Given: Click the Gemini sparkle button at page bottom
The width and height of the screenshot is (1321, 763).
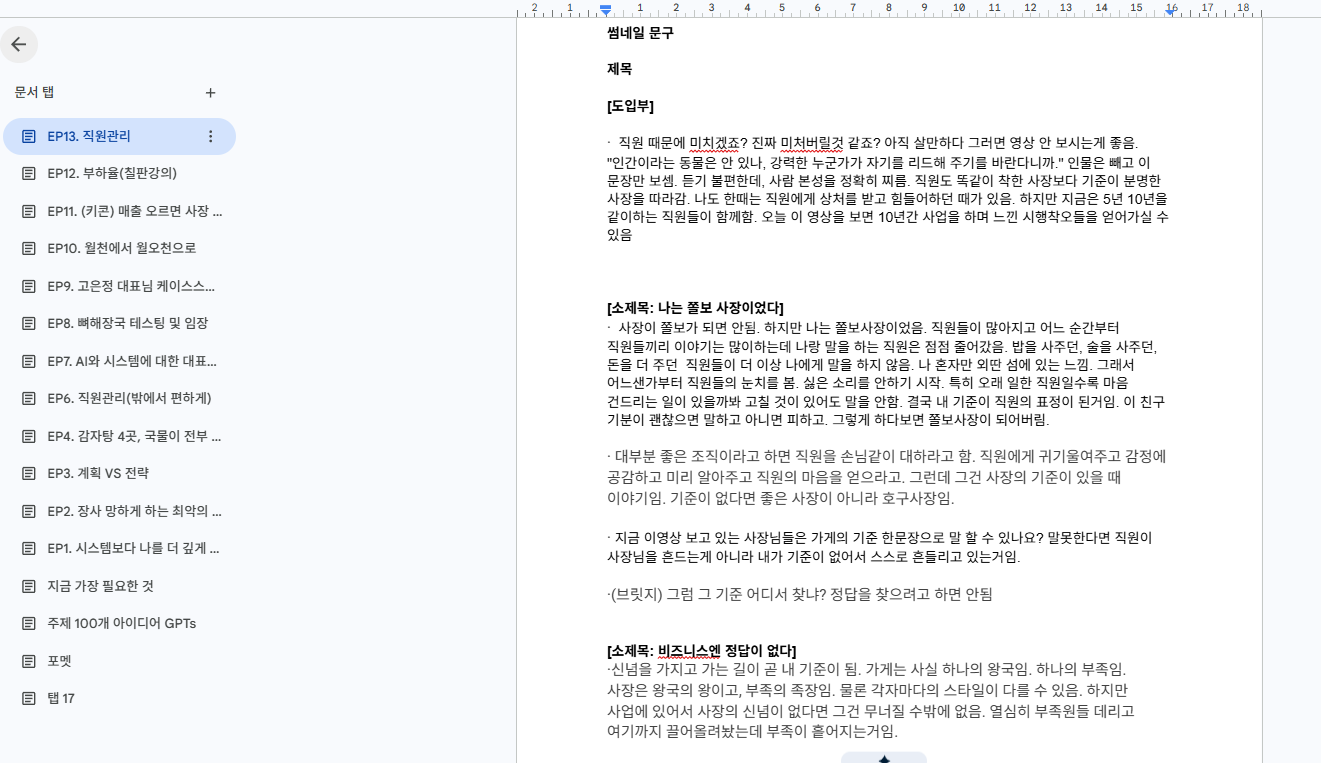Looking at the screenshot, I should click(x=883, y=758).
